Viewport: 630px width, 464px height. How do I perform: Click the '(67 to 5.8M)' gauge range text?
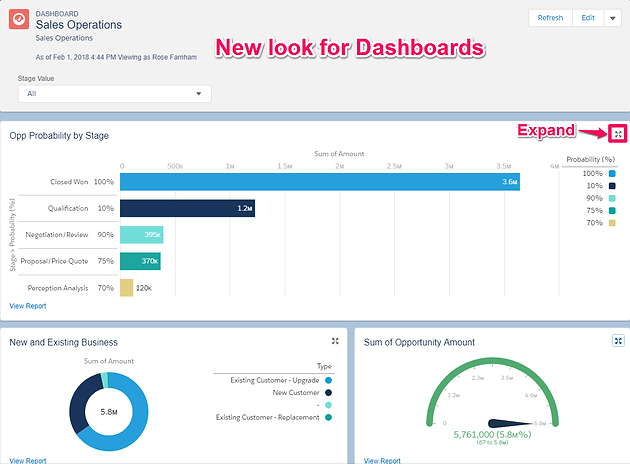pos(492,442)
